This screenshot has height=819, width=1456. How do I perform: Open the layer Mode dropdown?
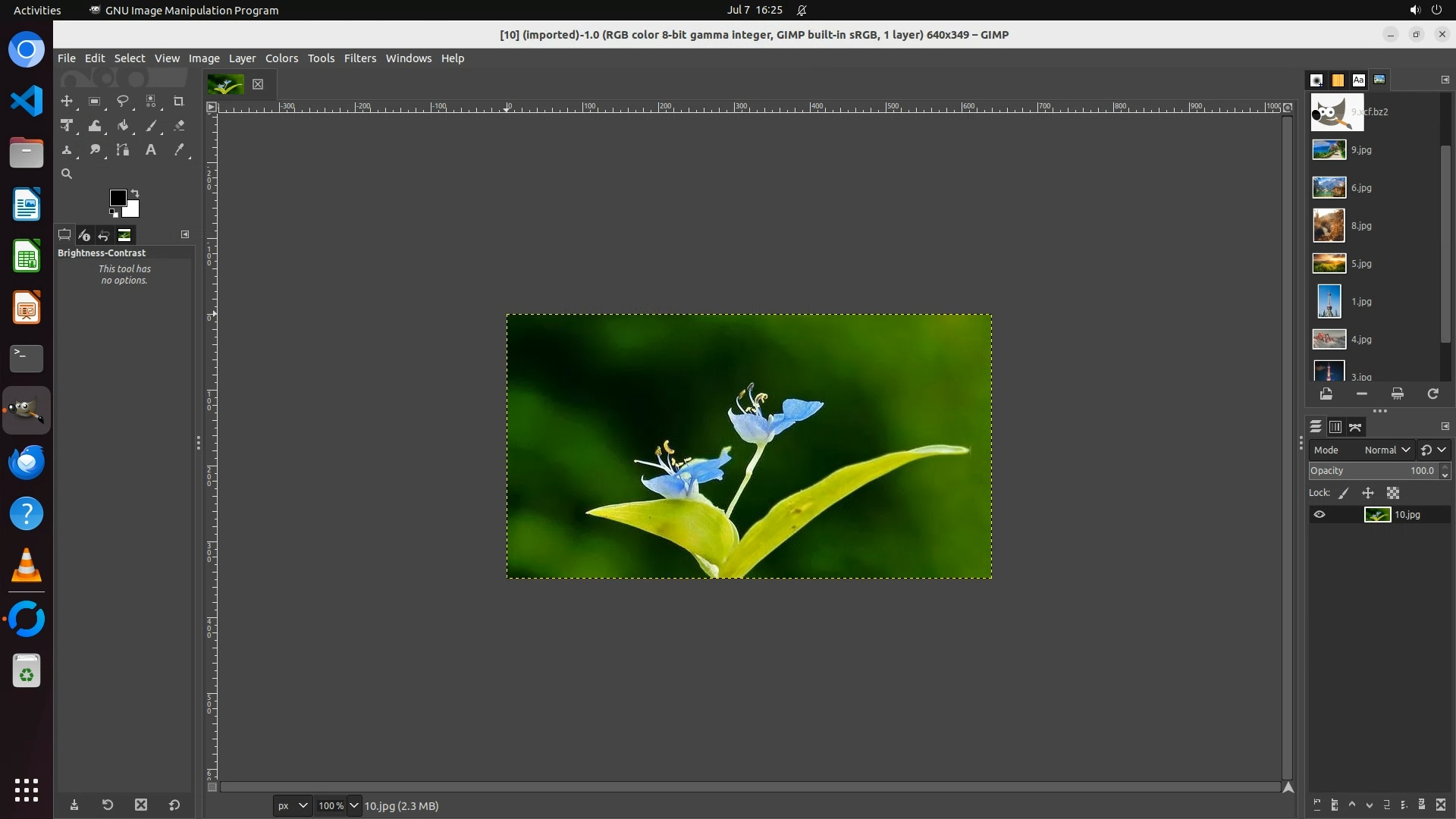click(1386, 450)
